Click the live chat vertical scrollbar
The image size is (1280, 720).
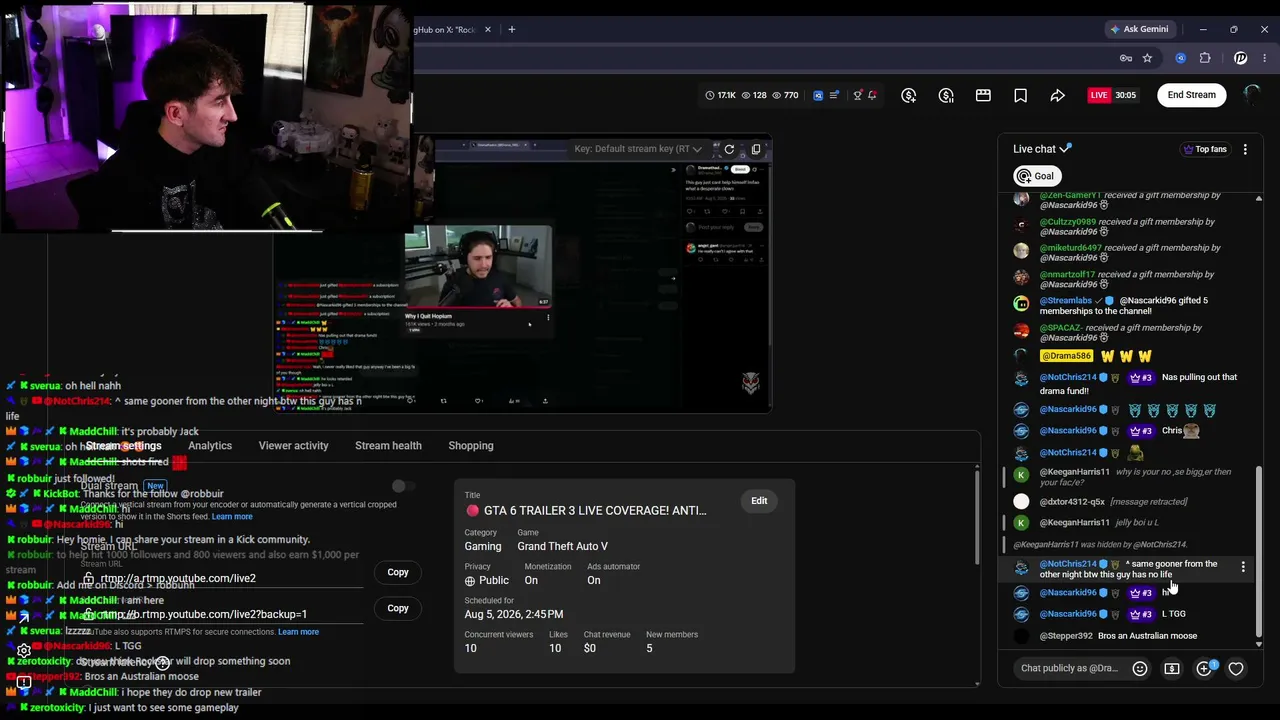(x=1258, y=550)
